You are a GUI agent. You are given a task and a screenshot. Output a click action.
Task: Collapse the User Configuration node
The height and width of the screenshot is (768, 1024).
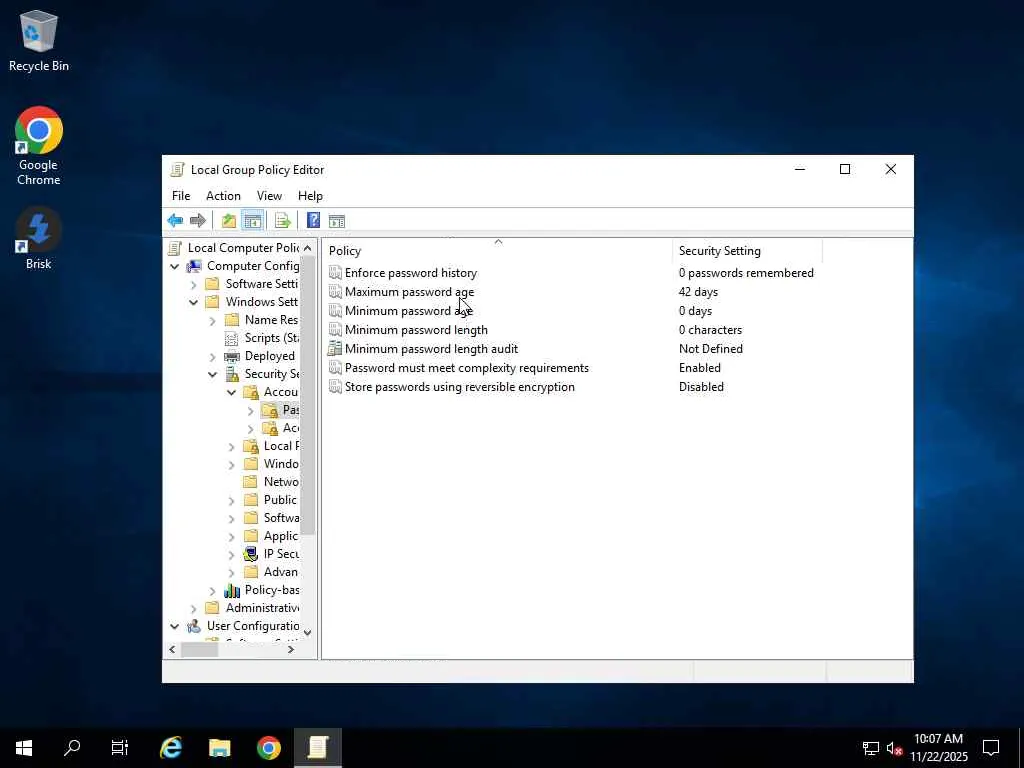click(174, 626)
